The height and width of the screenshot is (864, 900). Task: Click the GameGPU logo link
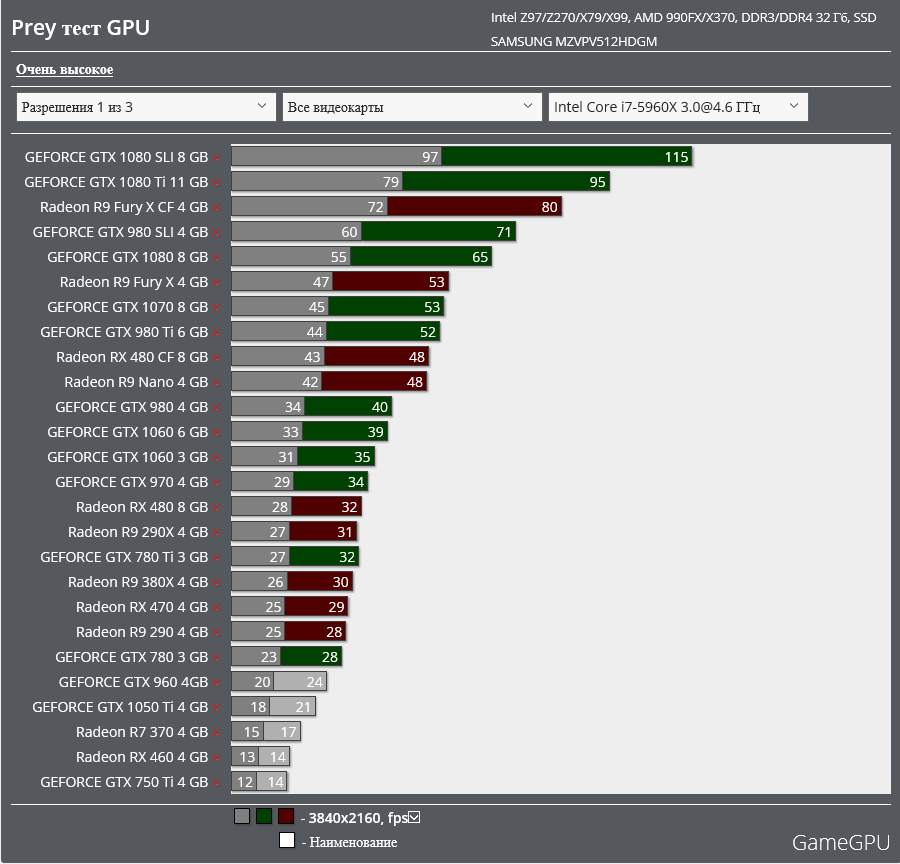tap(840, 843)
